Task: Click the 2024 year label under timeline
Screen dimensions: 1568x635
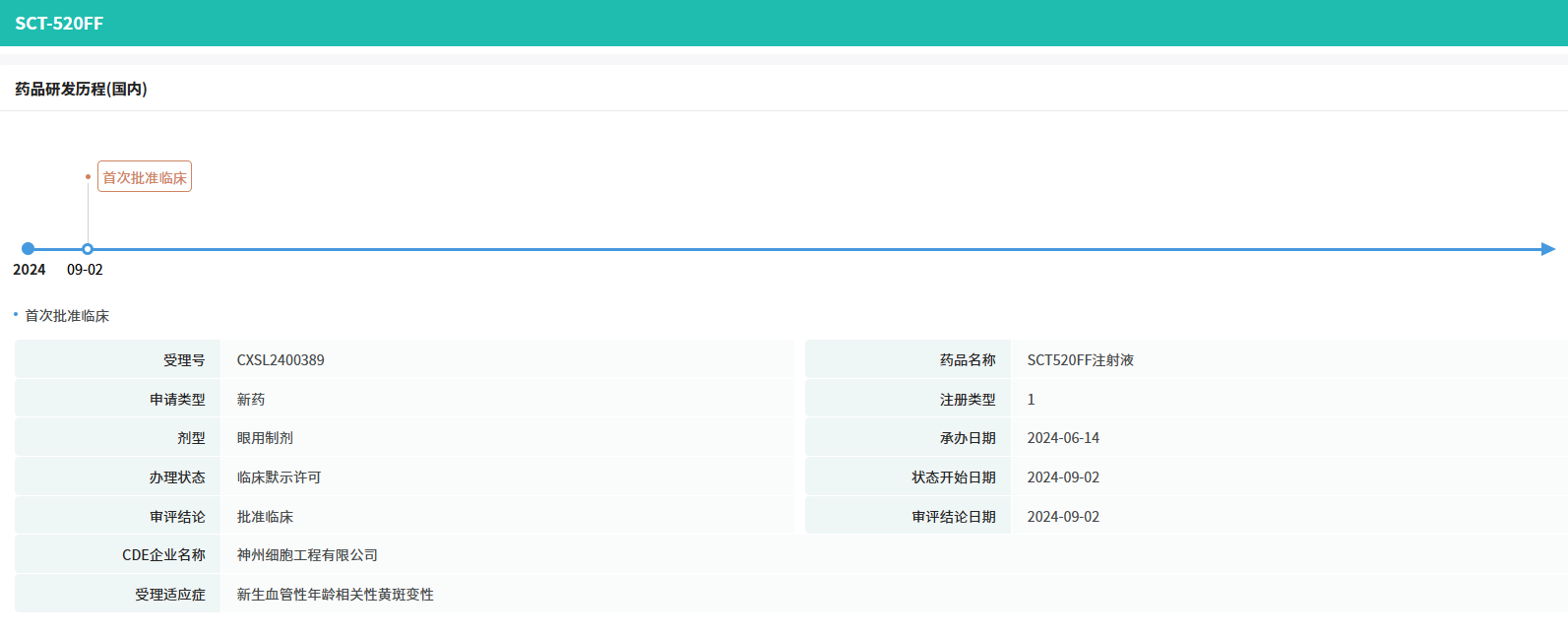Action: click(30, 270)
